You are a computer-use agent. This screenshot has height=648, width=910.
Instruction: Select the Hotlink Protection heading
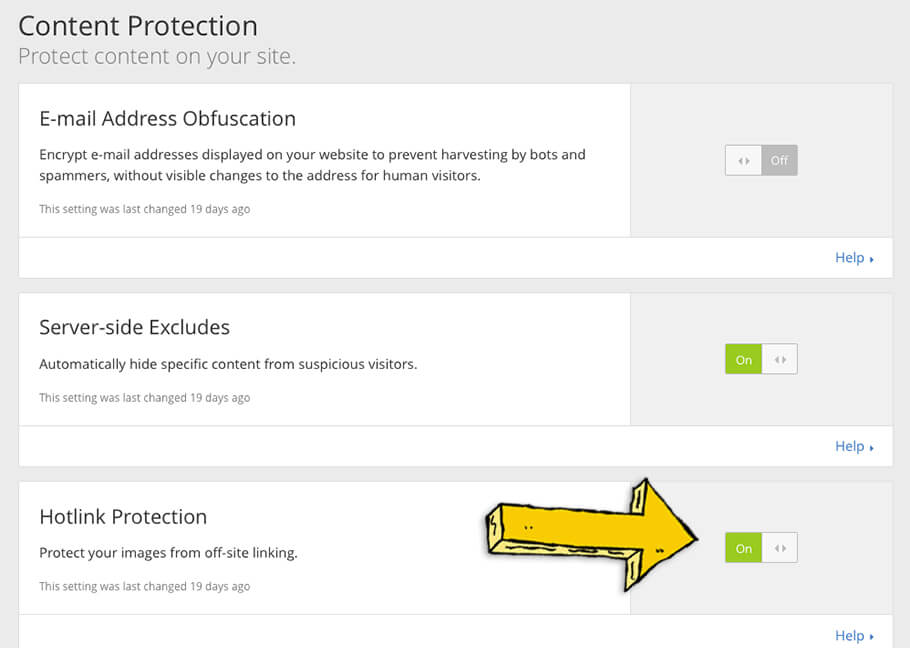click(123, 516)
